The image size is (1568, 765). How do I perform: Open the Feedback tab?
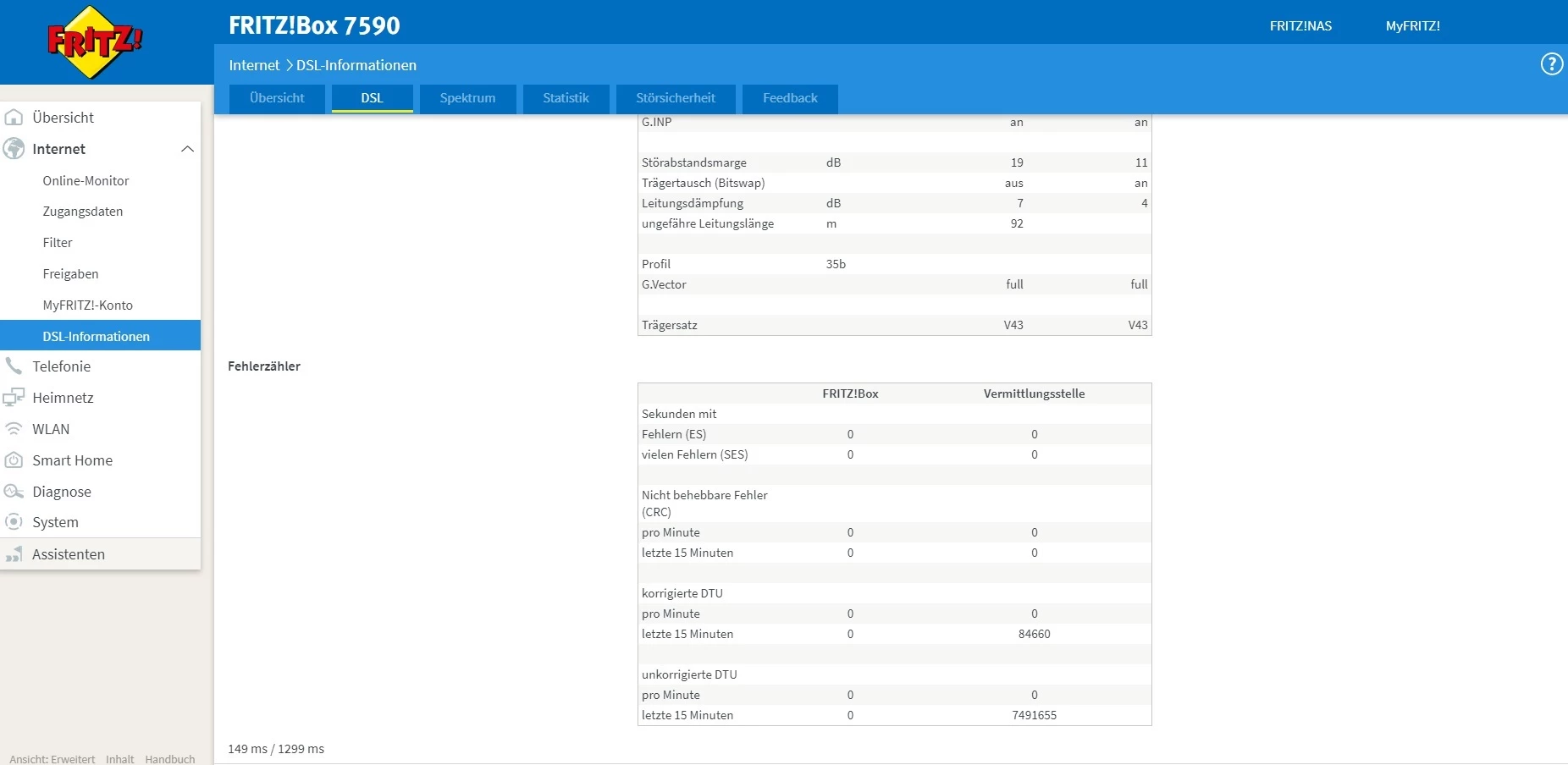[790, 98]
